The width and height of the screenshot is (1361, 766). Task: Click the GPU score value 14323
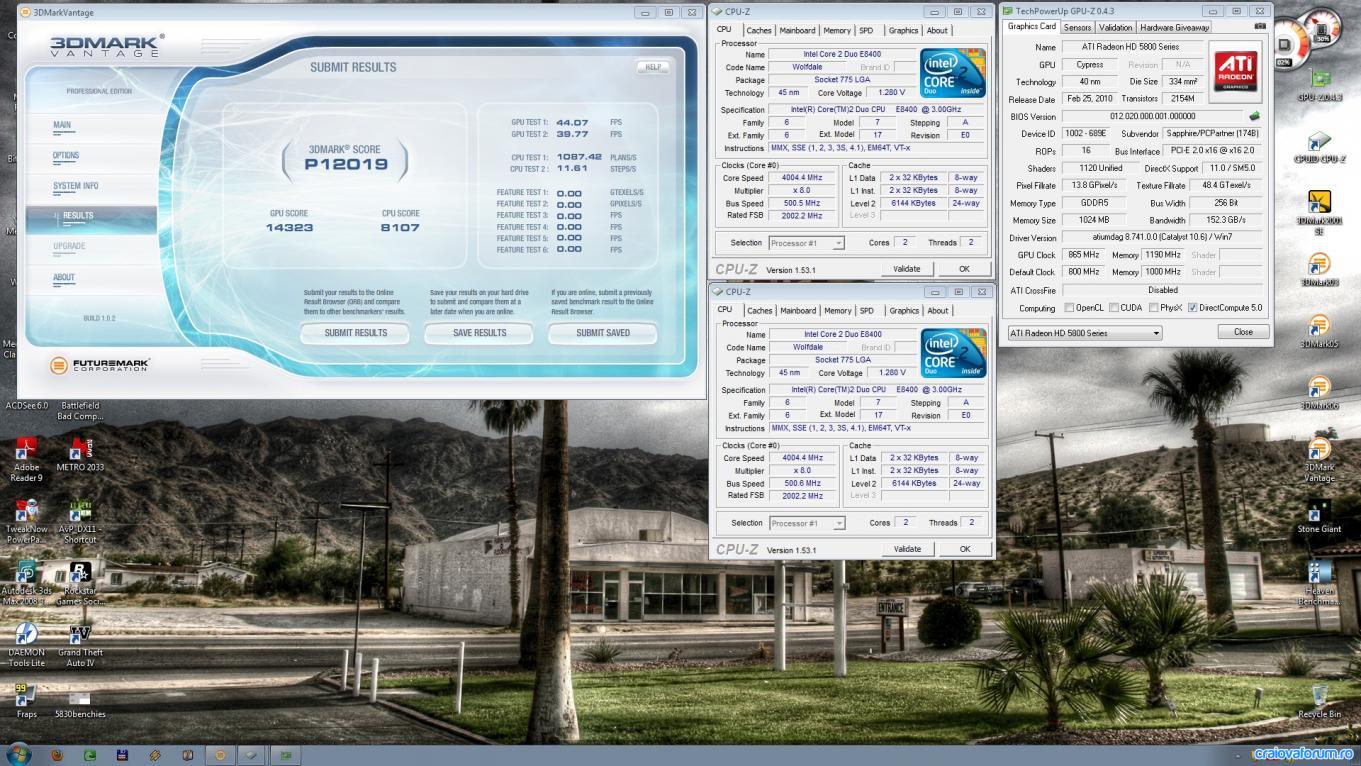point(289,228)
